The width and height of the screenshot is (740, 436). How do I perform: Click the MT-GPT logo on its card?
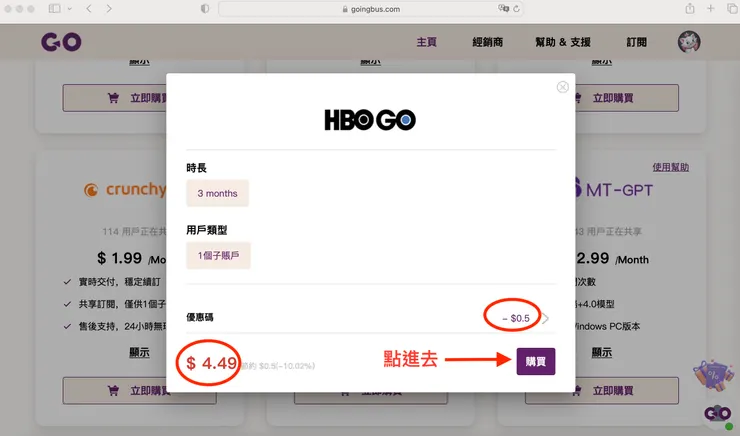pyautogui.click(x=614, y=190)
